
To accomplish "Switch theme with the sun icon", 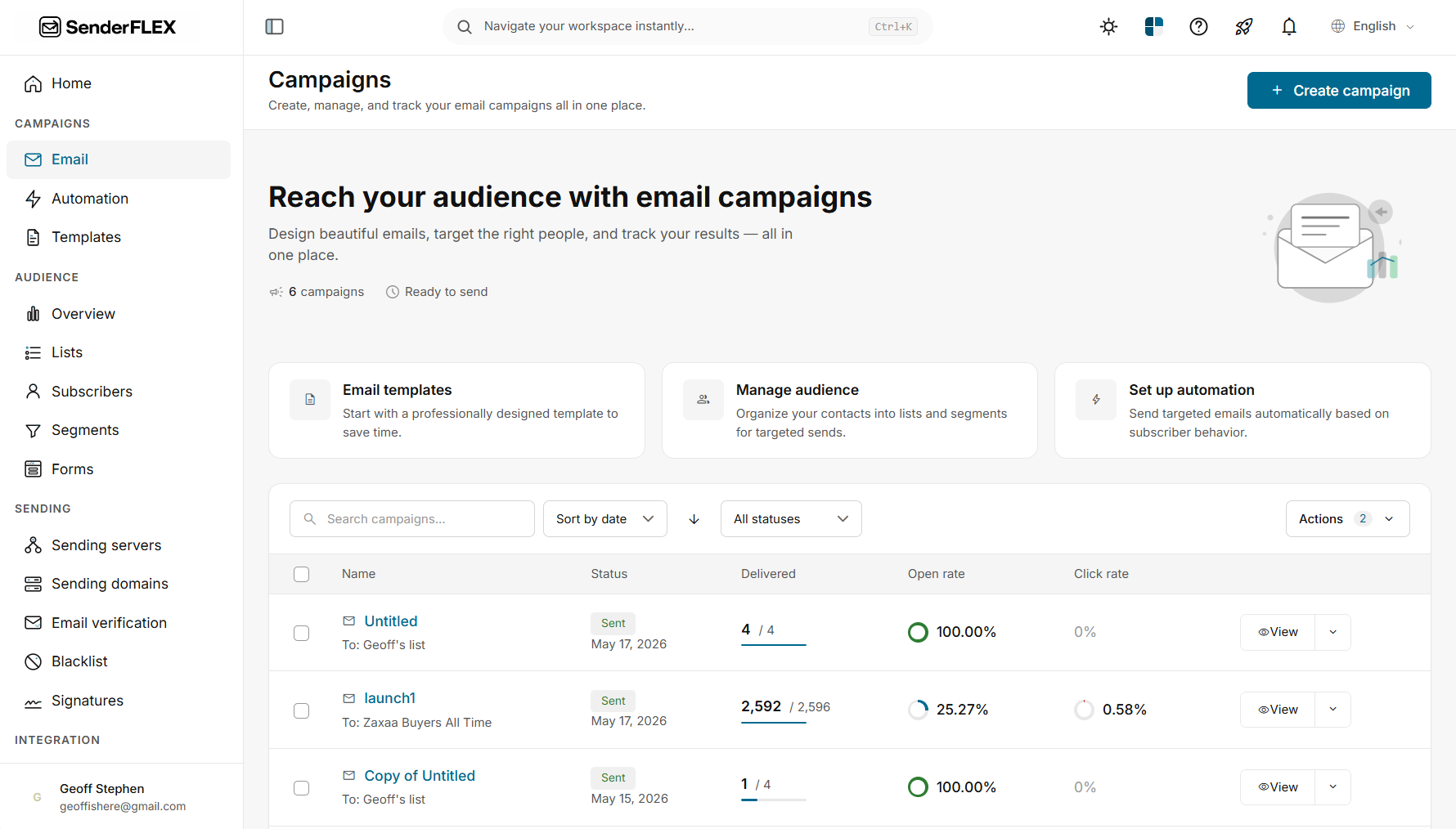I will coord(1109,27).
